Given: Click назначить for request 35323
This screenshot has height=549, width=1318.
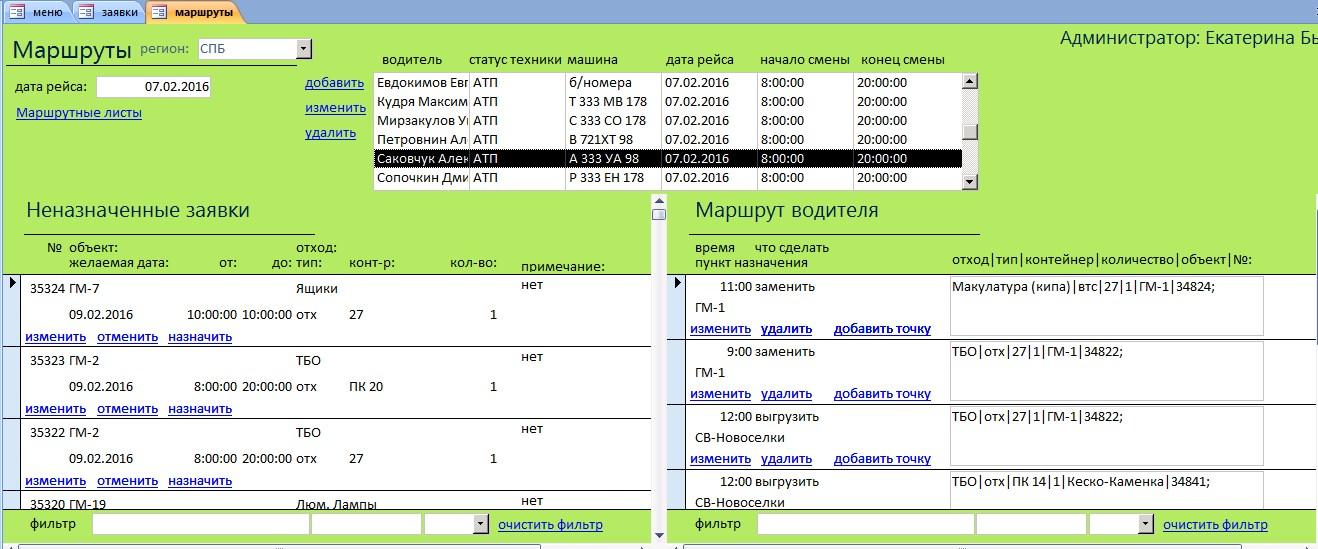Looking at the screenshot, I should coord(200,409).
